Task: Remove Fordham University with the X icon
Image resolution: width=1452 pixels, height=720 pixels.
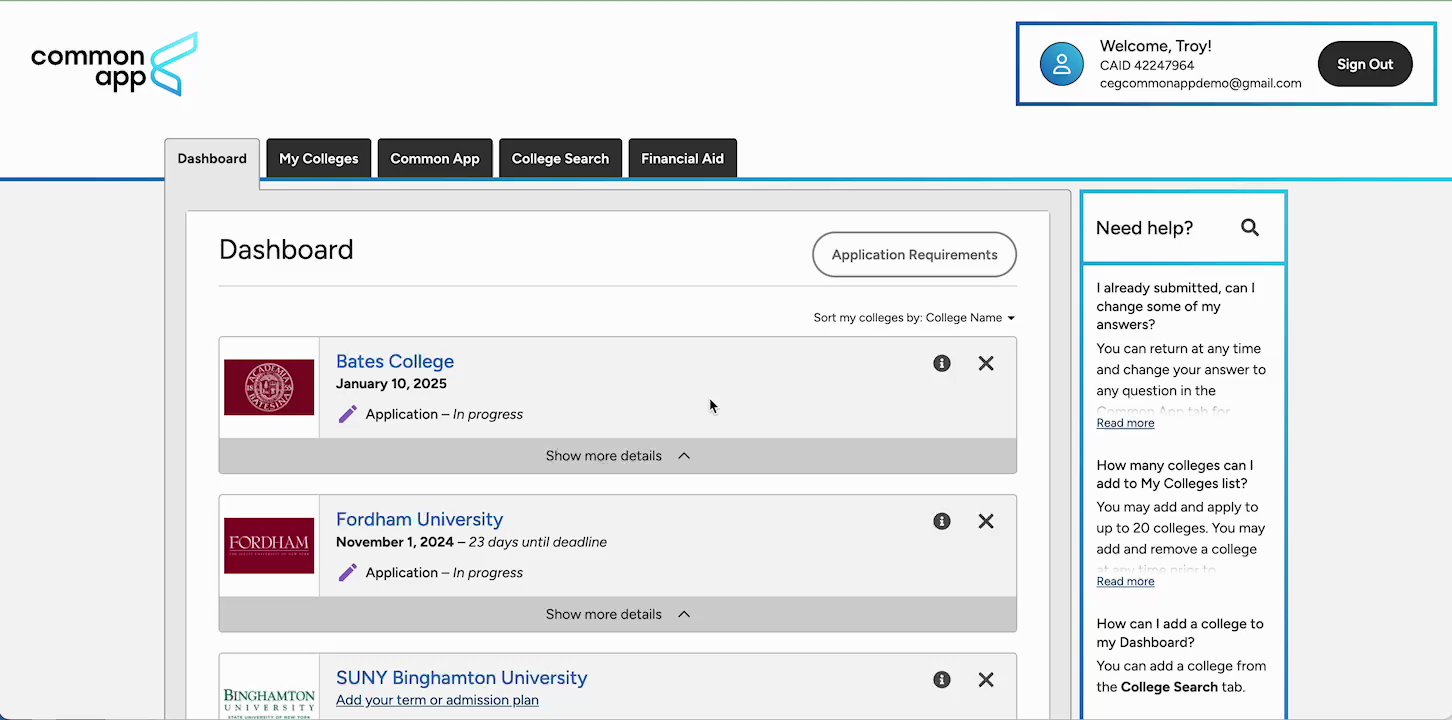Action: (986, 521)
